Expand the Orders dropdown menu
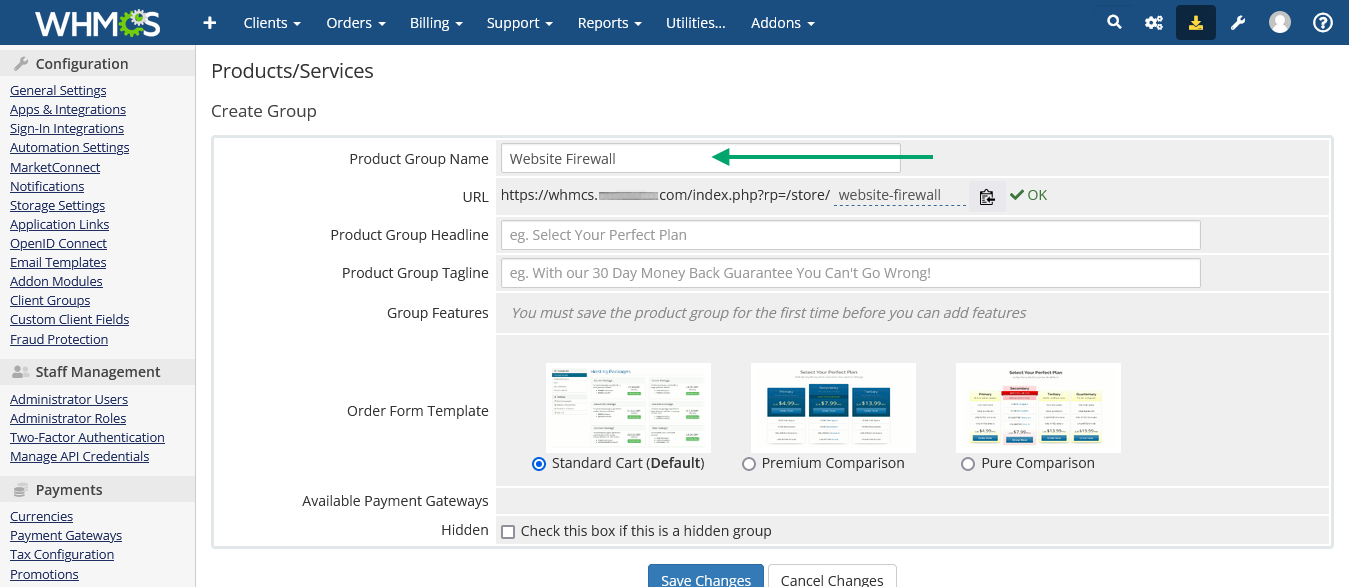Image resolution: width=1349 pixels, height=587 pixels. pyautogui.click(x=356, y=22)
